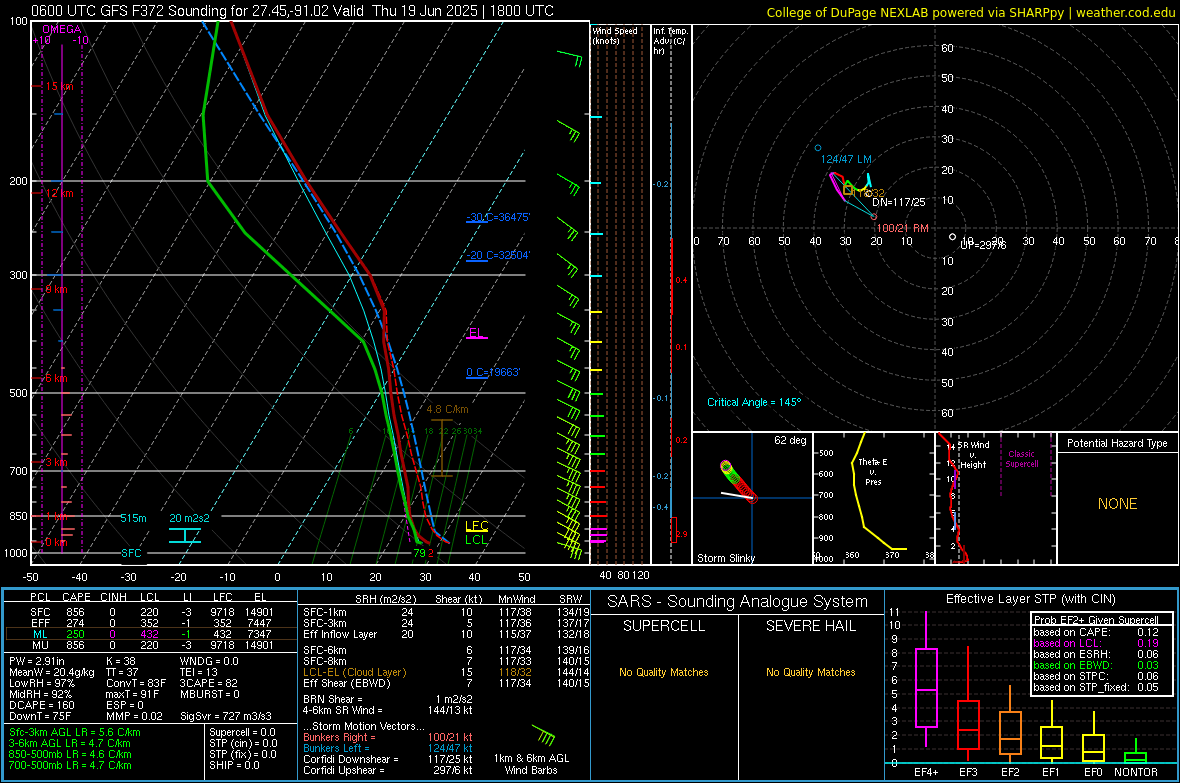Screen dimensions: 1180x783
Task: Click the SR Wind v. Height label
Action: (973, 455)
